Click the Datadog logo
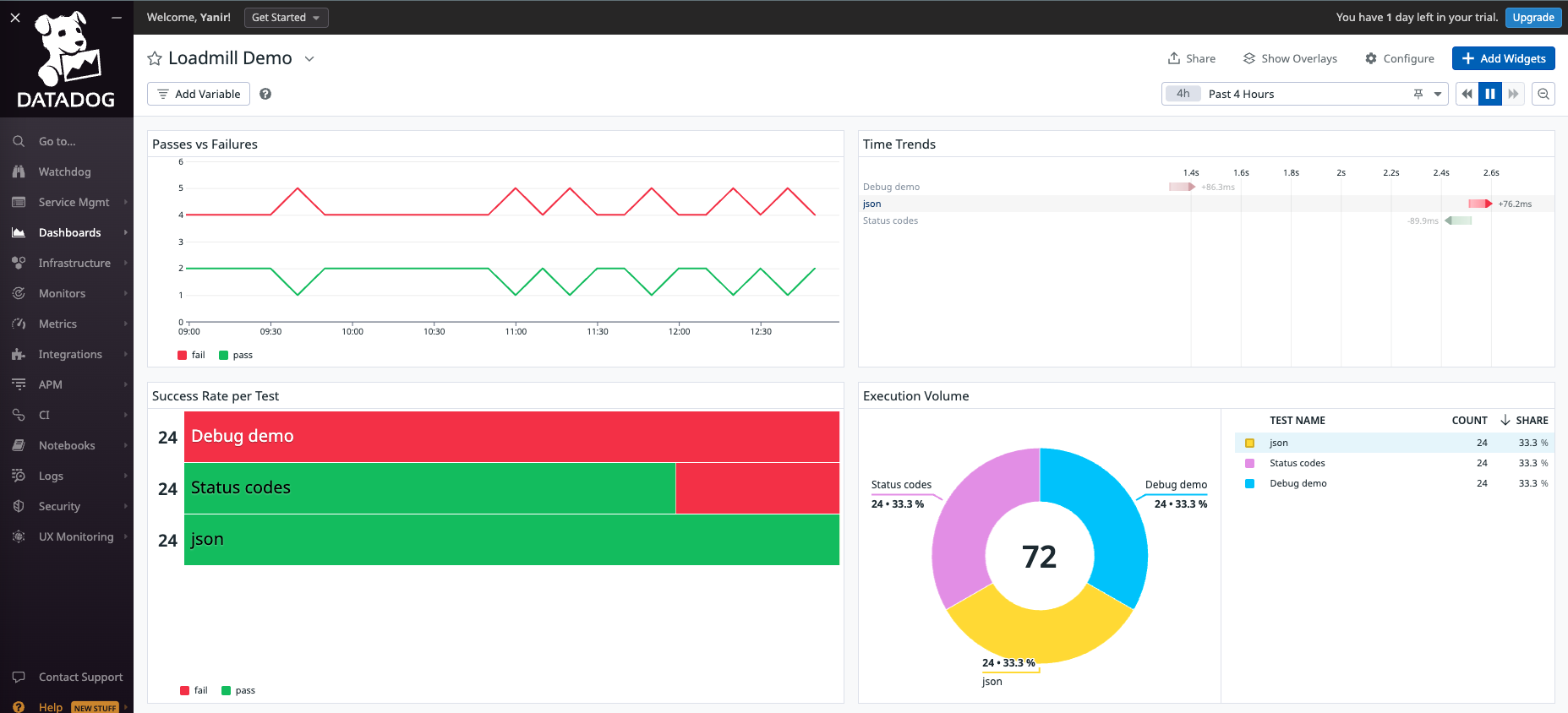The height and width of the screenshot is (713, 1568). 66,61
